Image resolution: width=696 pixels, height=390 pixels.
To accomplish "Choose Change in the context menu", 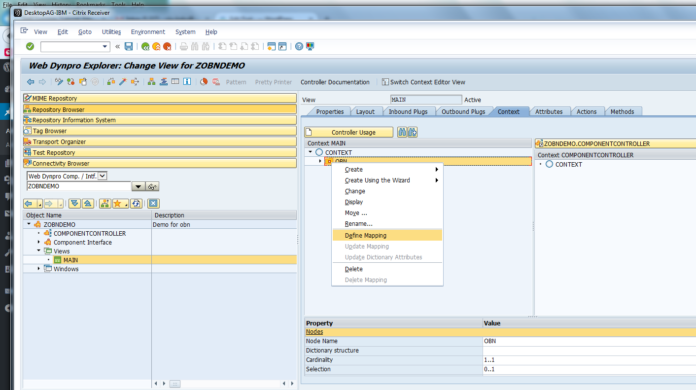I will click(x=355, y=191).
